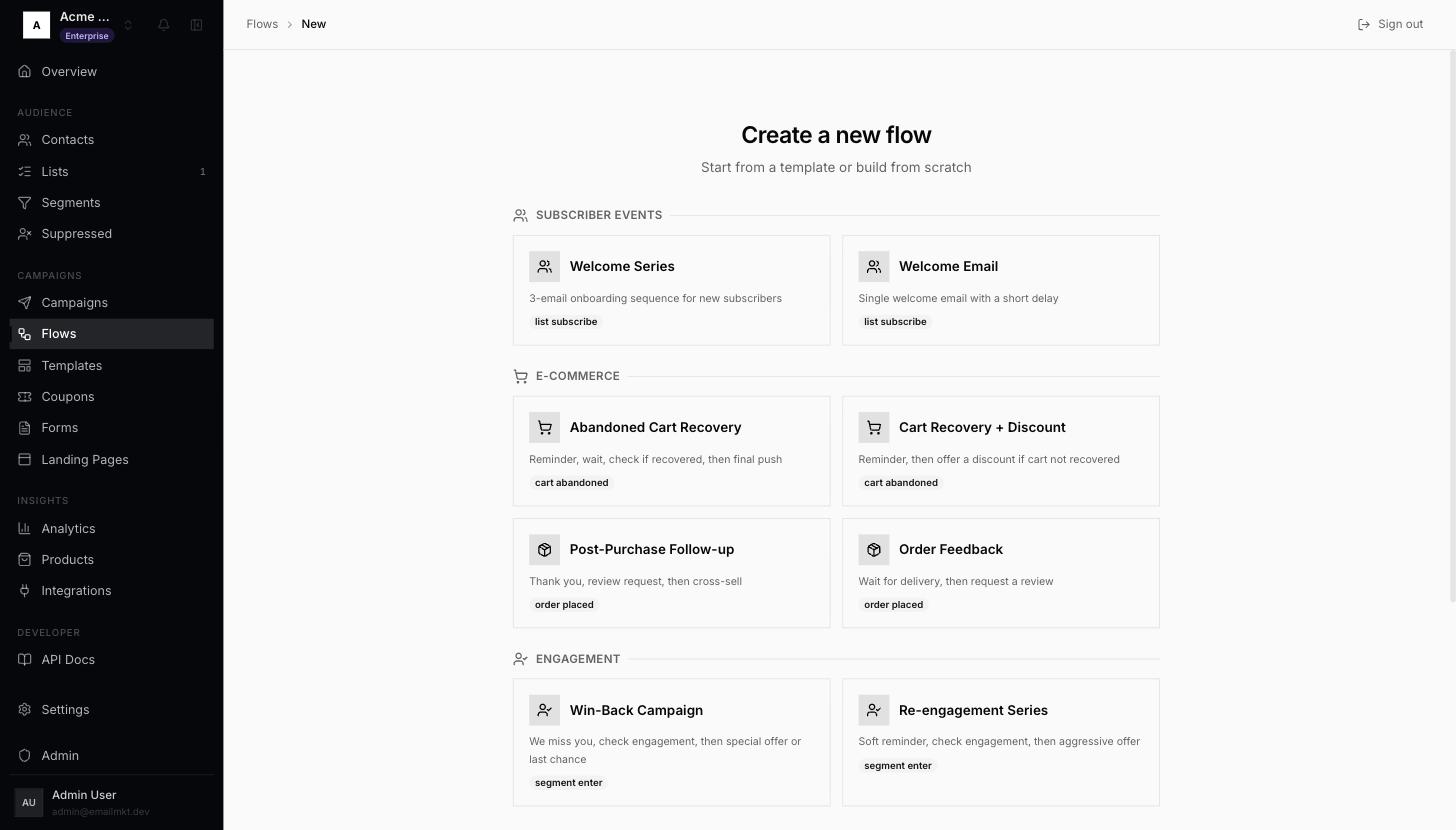Viewport: 1456px width, 830px height.
Task: Select the Abandoned Cart Recovery template title
Action: [x=655, y=428]
